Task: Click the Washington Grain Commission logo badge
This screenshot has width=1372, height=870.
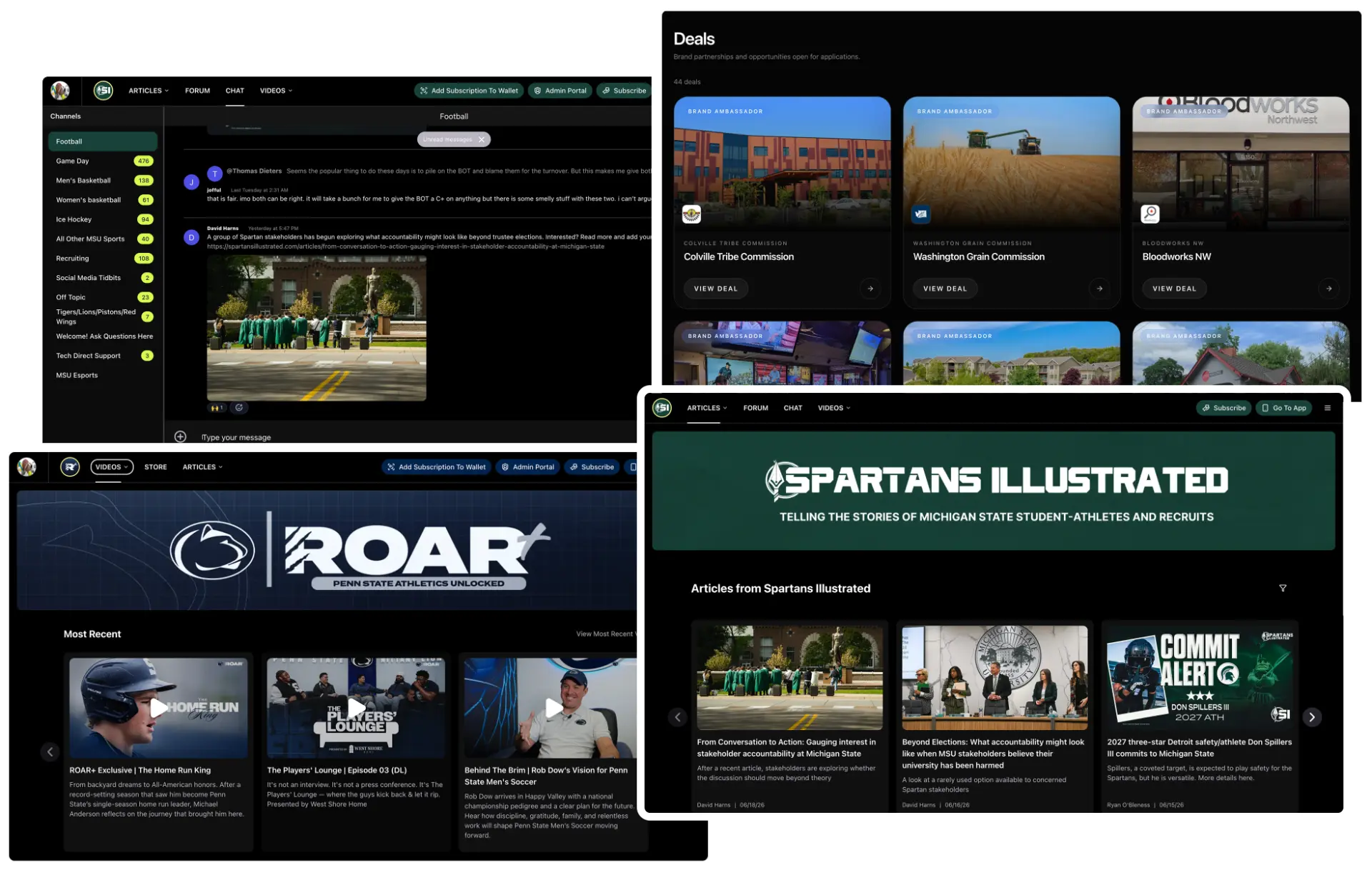Action: pyautogui.click(x=921, y=214)
